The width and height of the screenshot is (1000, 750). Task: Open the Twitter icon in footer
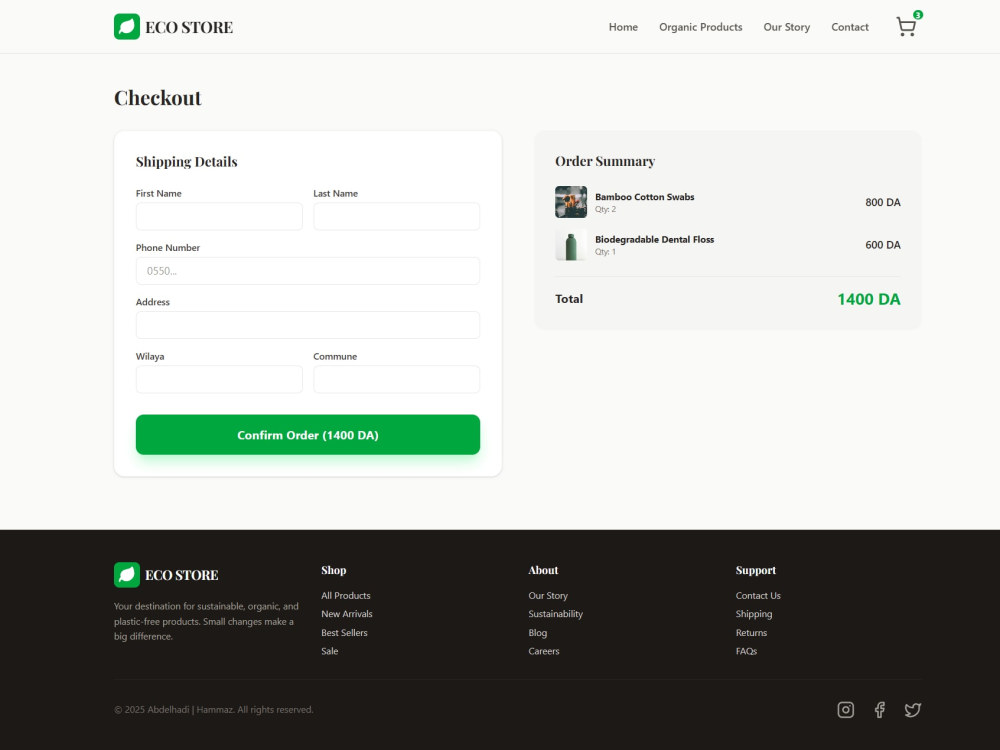pyautogui.click(x=913, y=710)
